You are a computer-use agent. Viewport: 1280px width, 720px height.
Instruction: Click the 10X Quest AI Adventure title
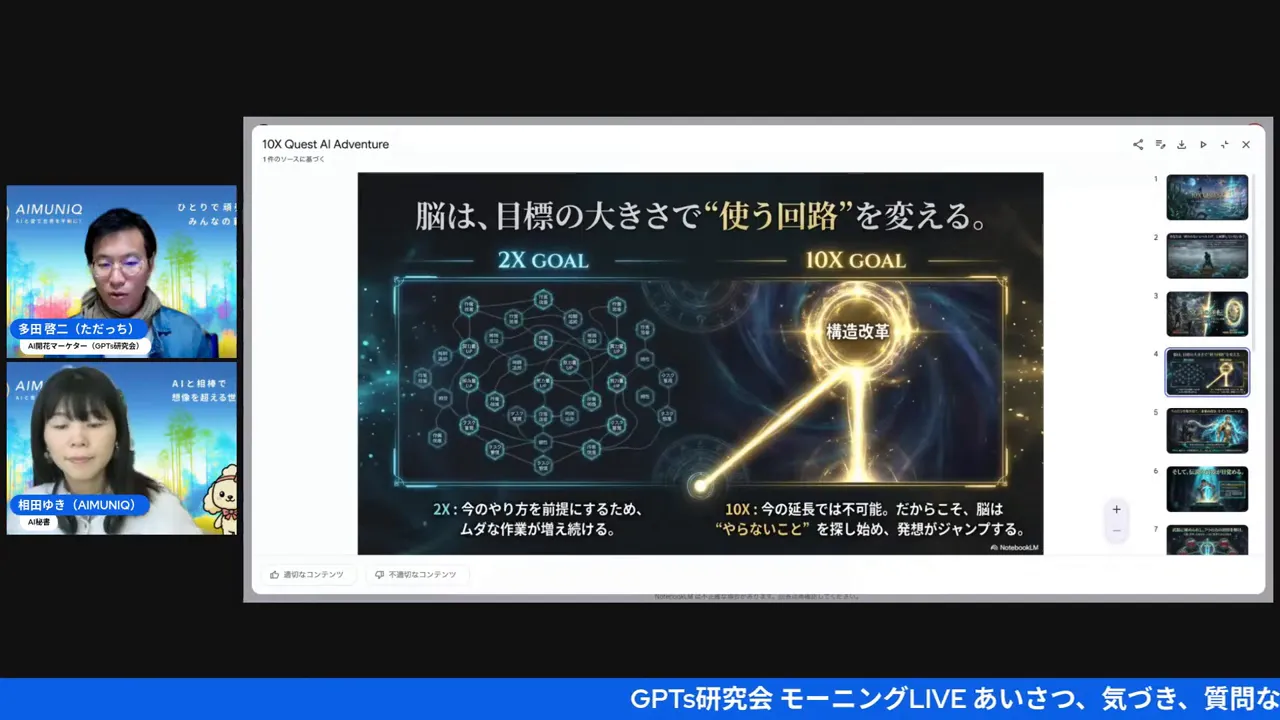coord(325,144)
